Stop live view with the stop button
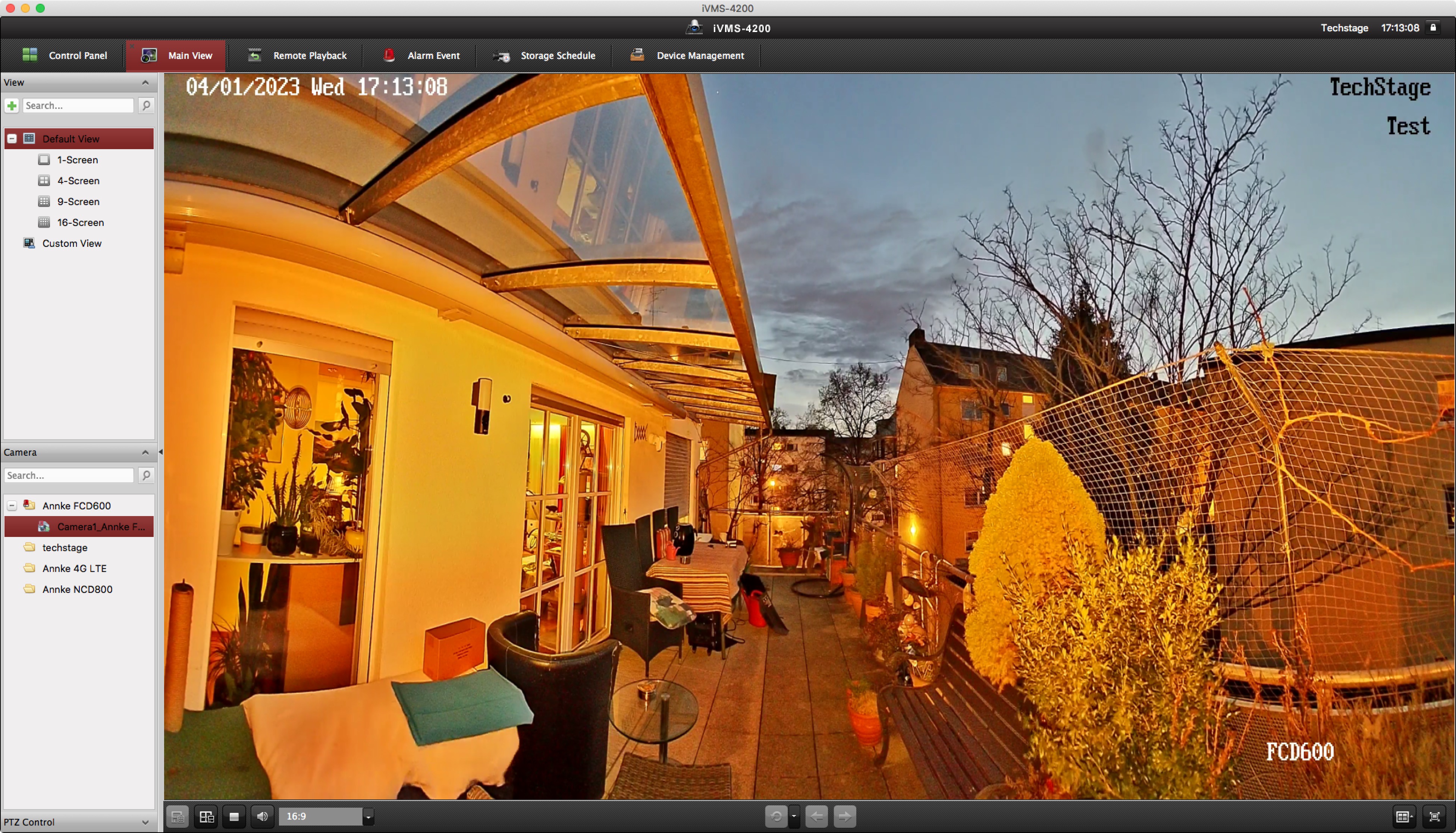The height and width of the screenshot is (833, 1456). point(234,817)
